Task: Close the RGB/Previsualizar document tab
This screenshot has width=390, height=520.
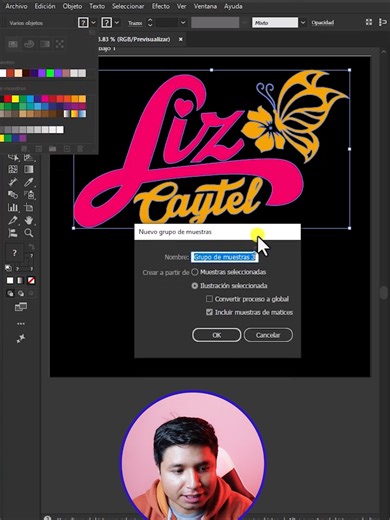Action: click(x=181, y=39)
